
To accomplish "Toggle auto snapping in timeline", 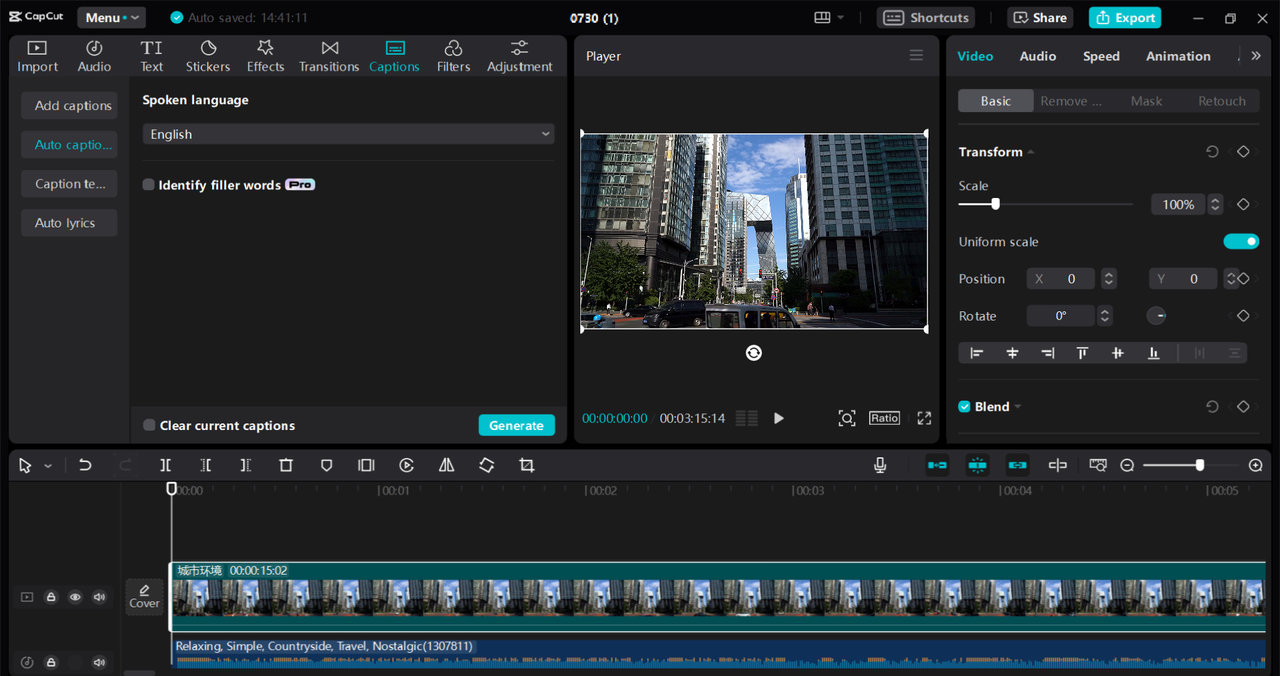I will (977, 465).
